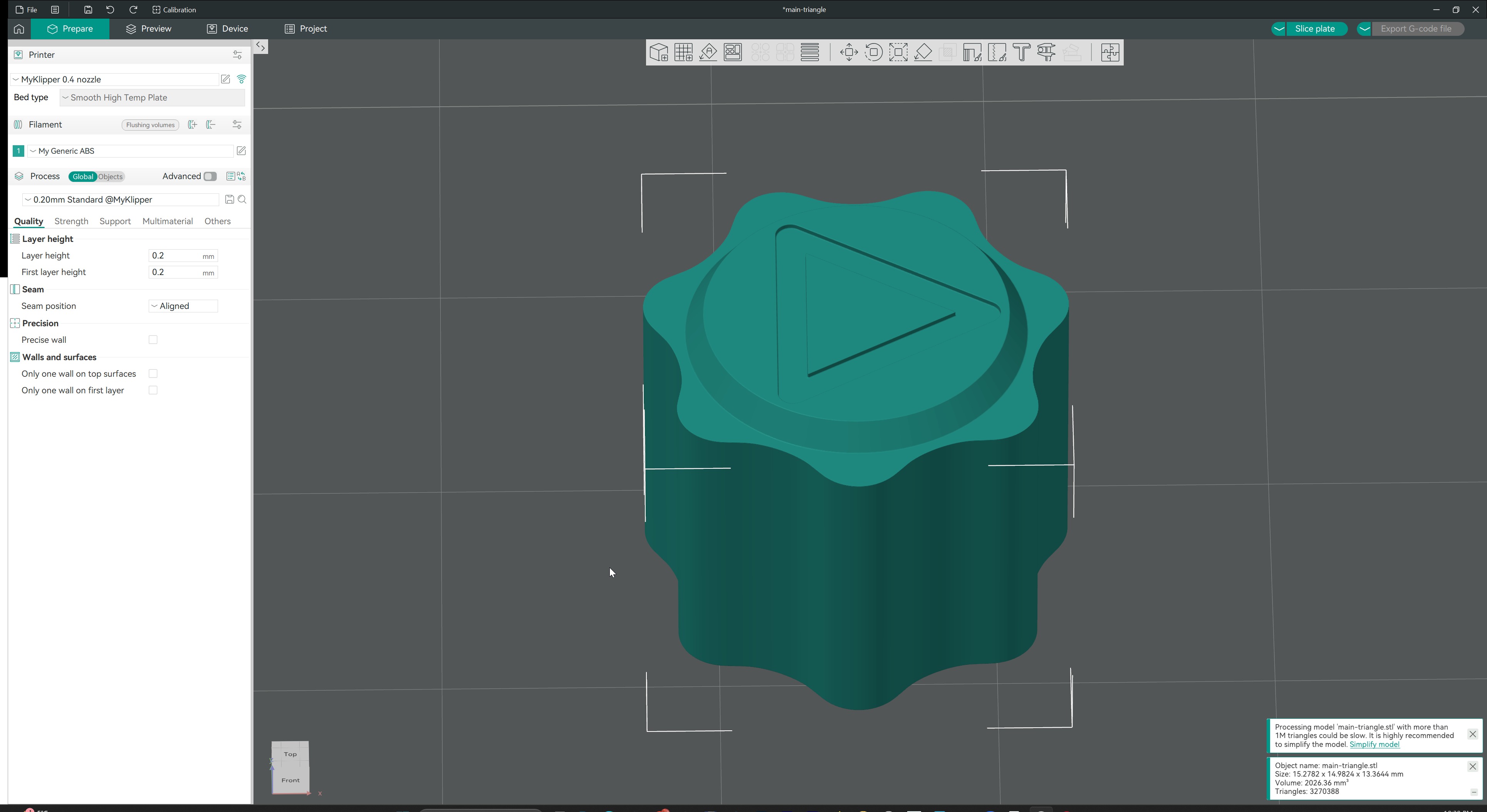Screen dimensions: 1487x812
Task: Select the Move tool
Action: point(849,52)
